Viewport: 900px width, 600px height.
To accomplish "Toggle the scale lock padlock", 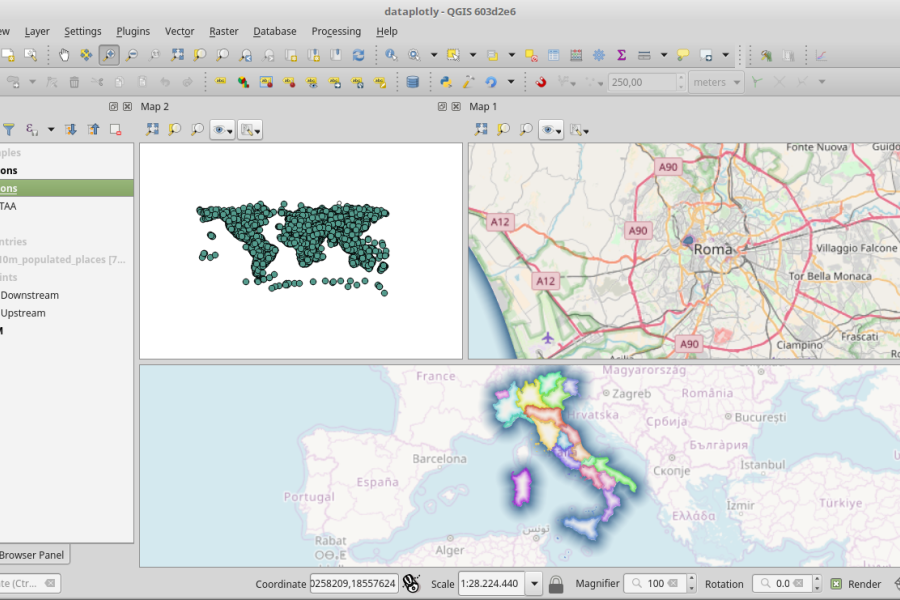I will [556, 585].
